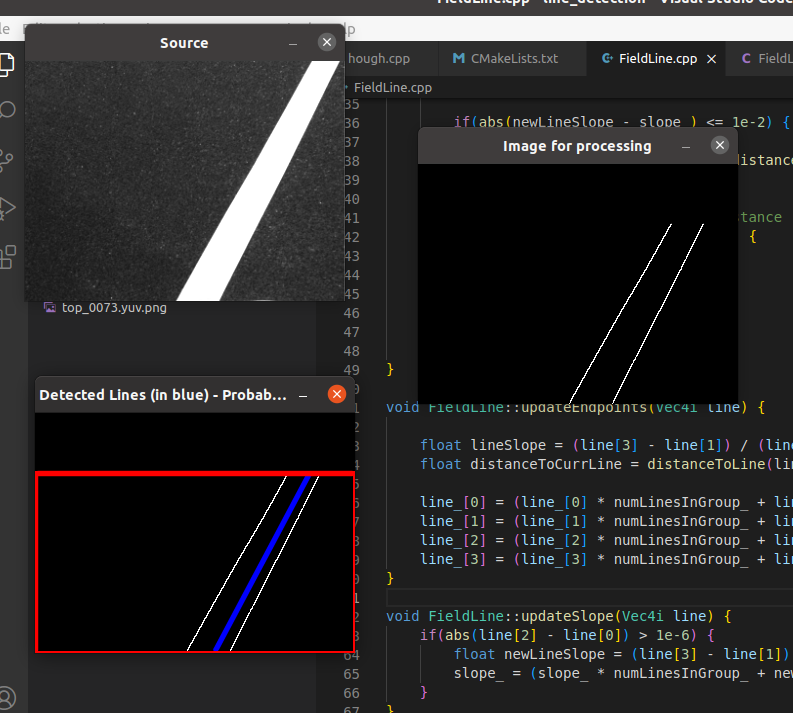Minimize the Image for processing window
The image size is (793, 713).
pos(686,146)
